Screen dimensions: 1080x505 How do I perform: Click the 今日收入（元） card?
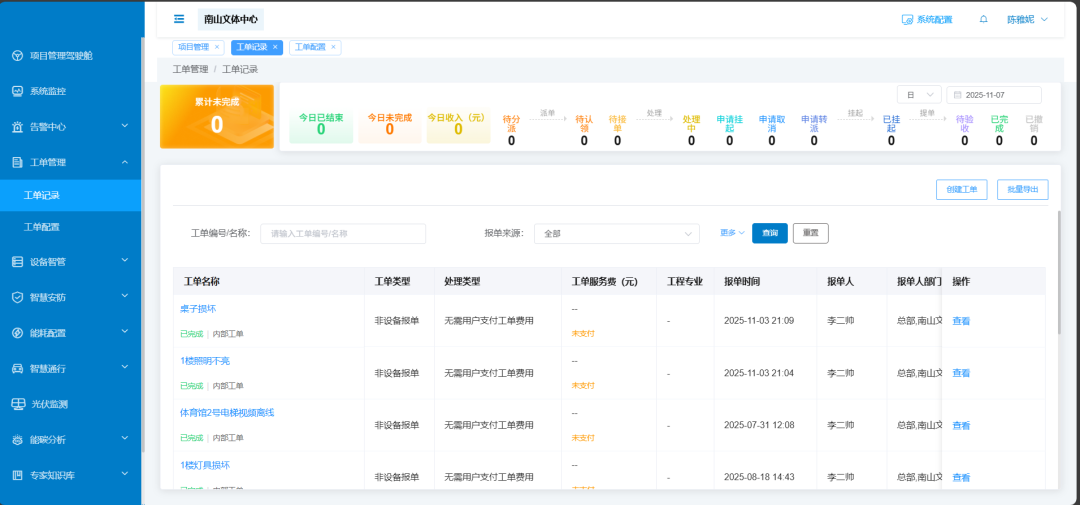[458, 125]
